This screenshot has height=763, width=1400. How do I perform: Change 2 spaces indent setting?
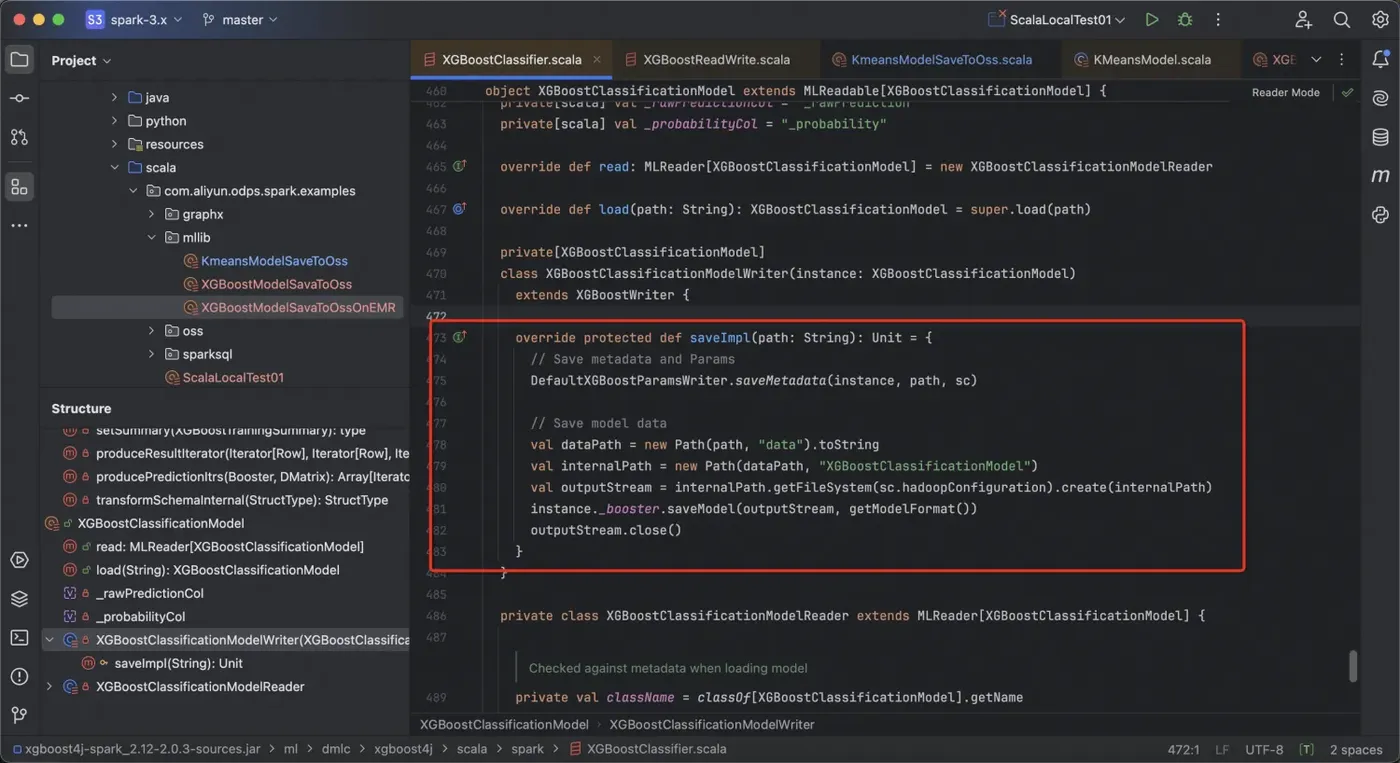(x=1355, y=749)
